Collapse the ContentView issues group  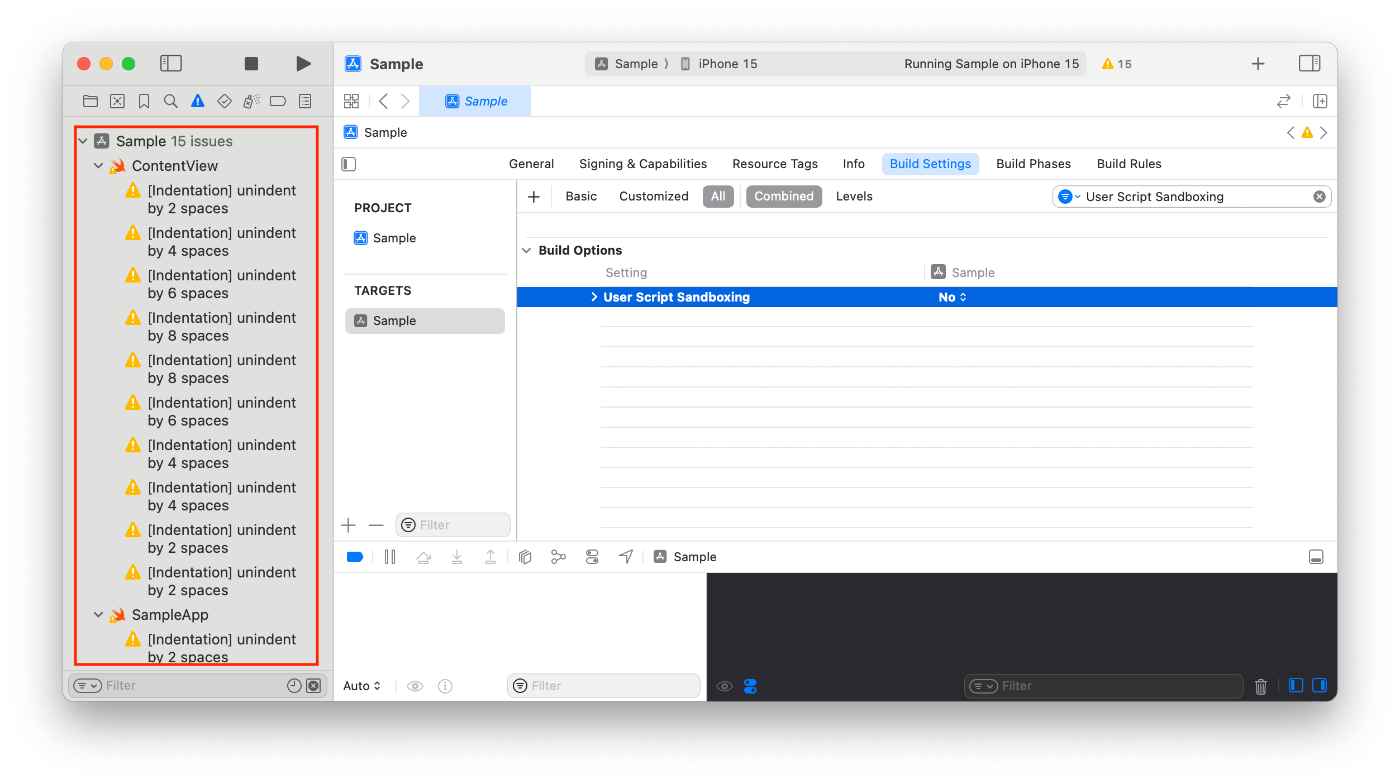pyautogui.click(x=99, y=166)
